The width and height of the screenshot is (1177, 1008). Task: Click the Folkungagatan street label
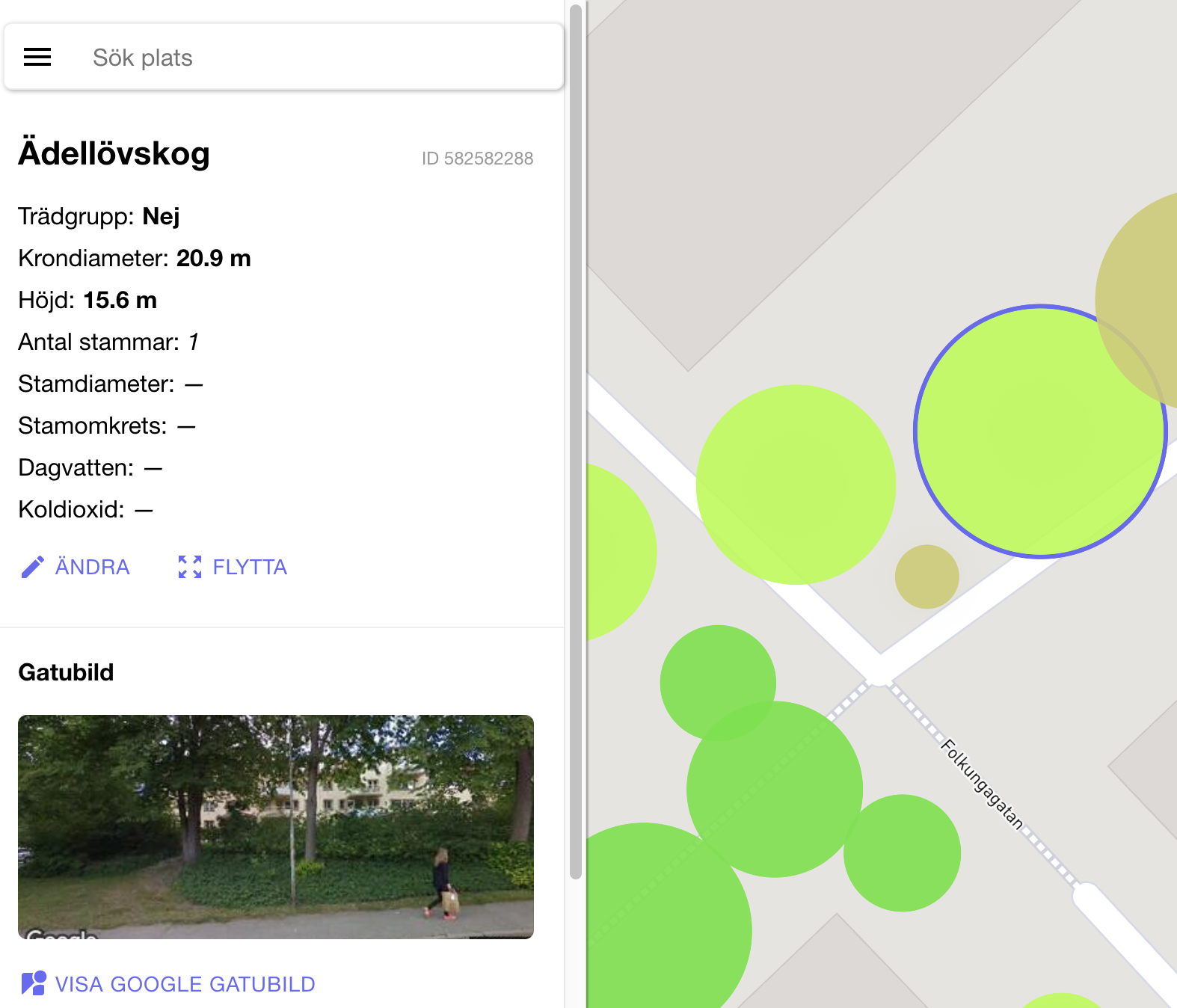982,784
